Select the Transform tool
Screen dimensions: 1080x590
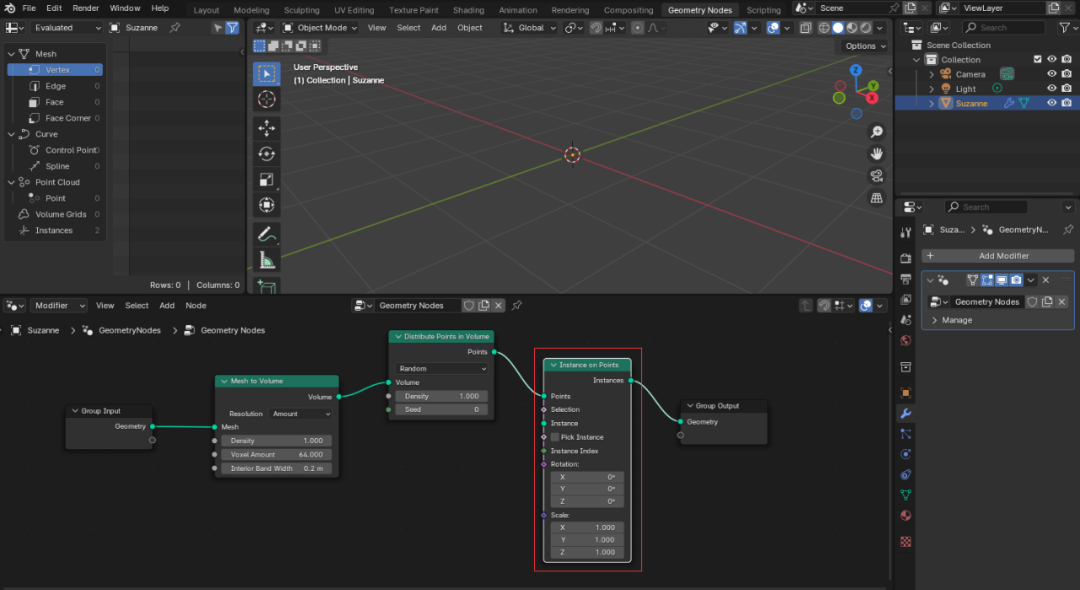tap(267, 205)
